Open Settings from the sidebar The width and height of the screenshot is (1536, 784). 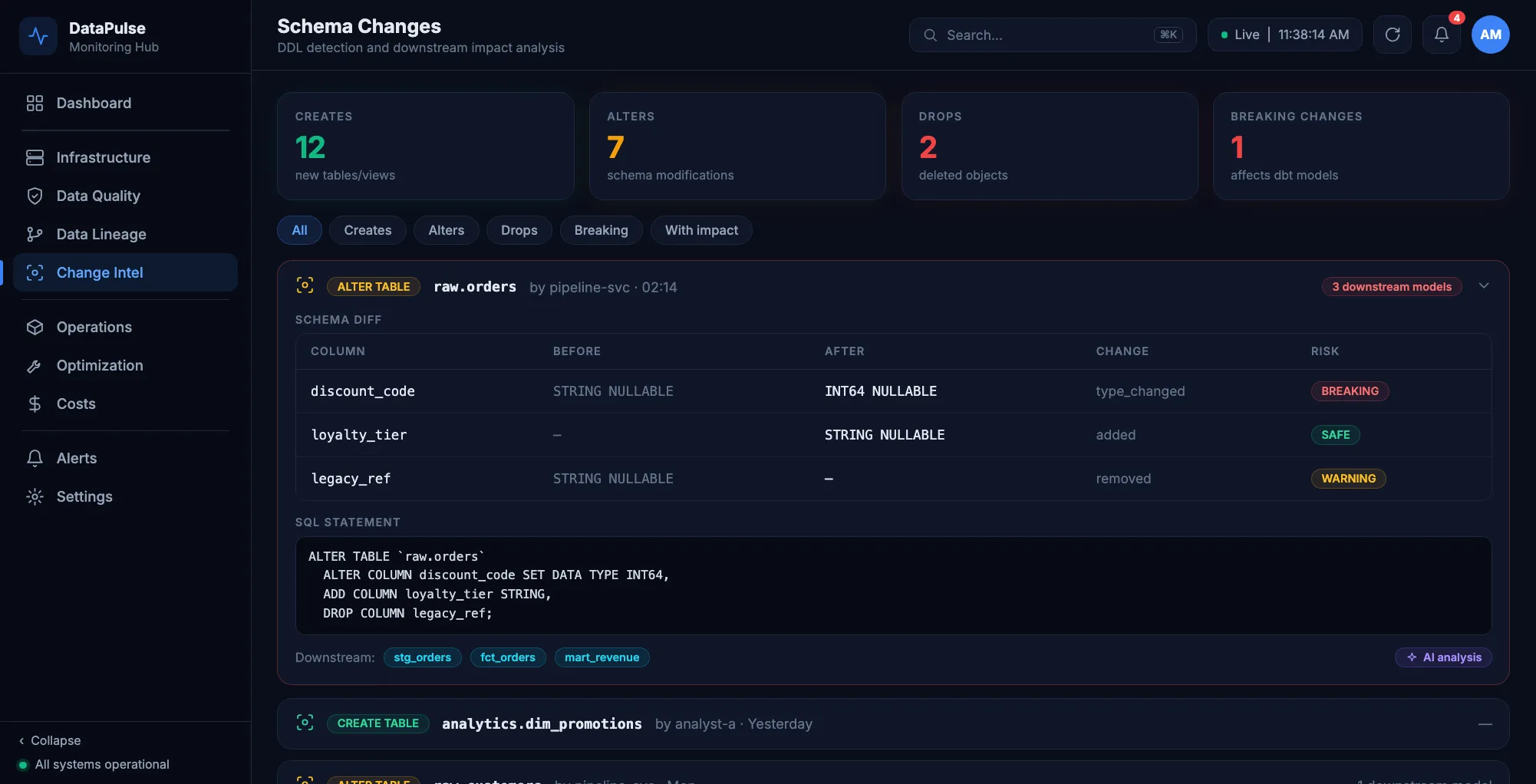pyautogui.click(x=125, y=496)
